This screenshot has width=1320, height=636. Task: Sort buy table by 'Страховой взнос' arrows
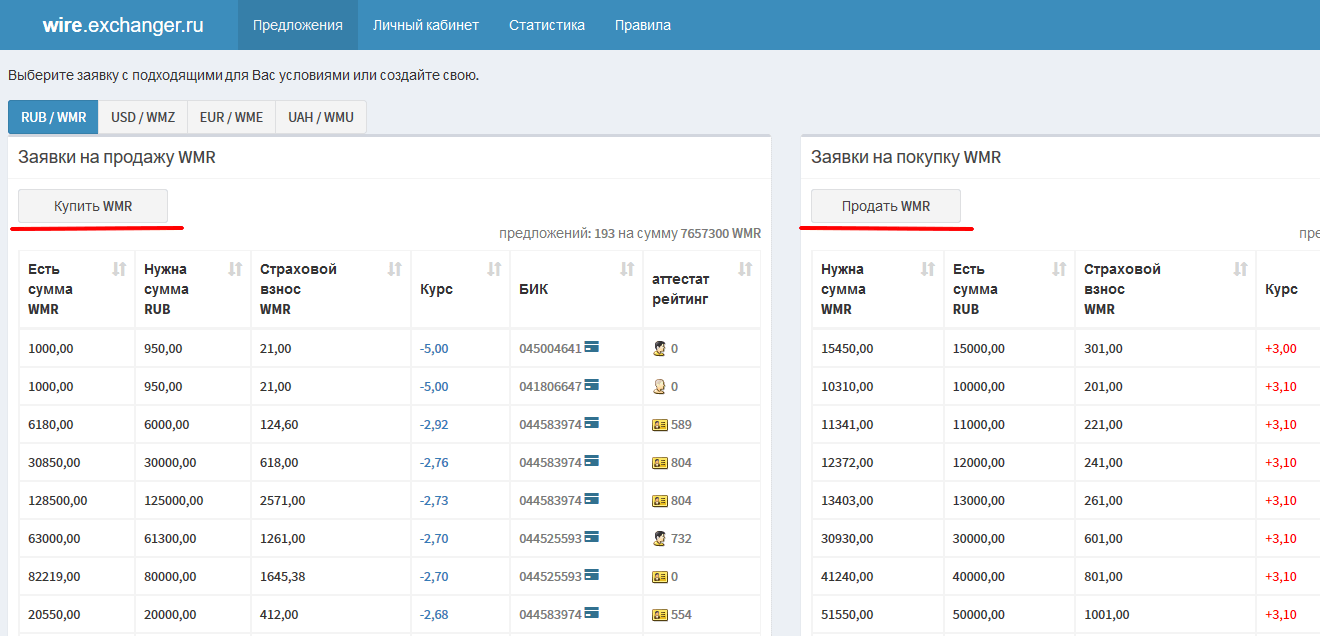tap(1241, 269)
